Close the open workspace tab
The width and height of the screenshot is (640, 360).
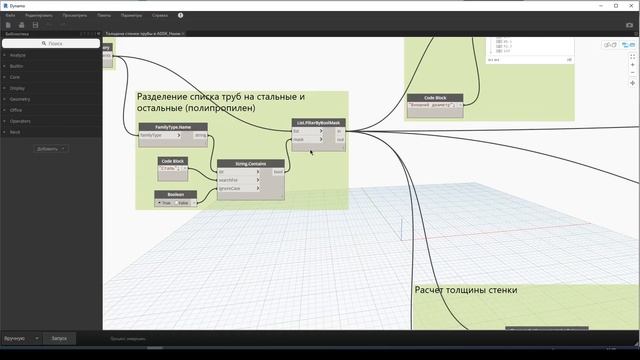coord(183,34)
